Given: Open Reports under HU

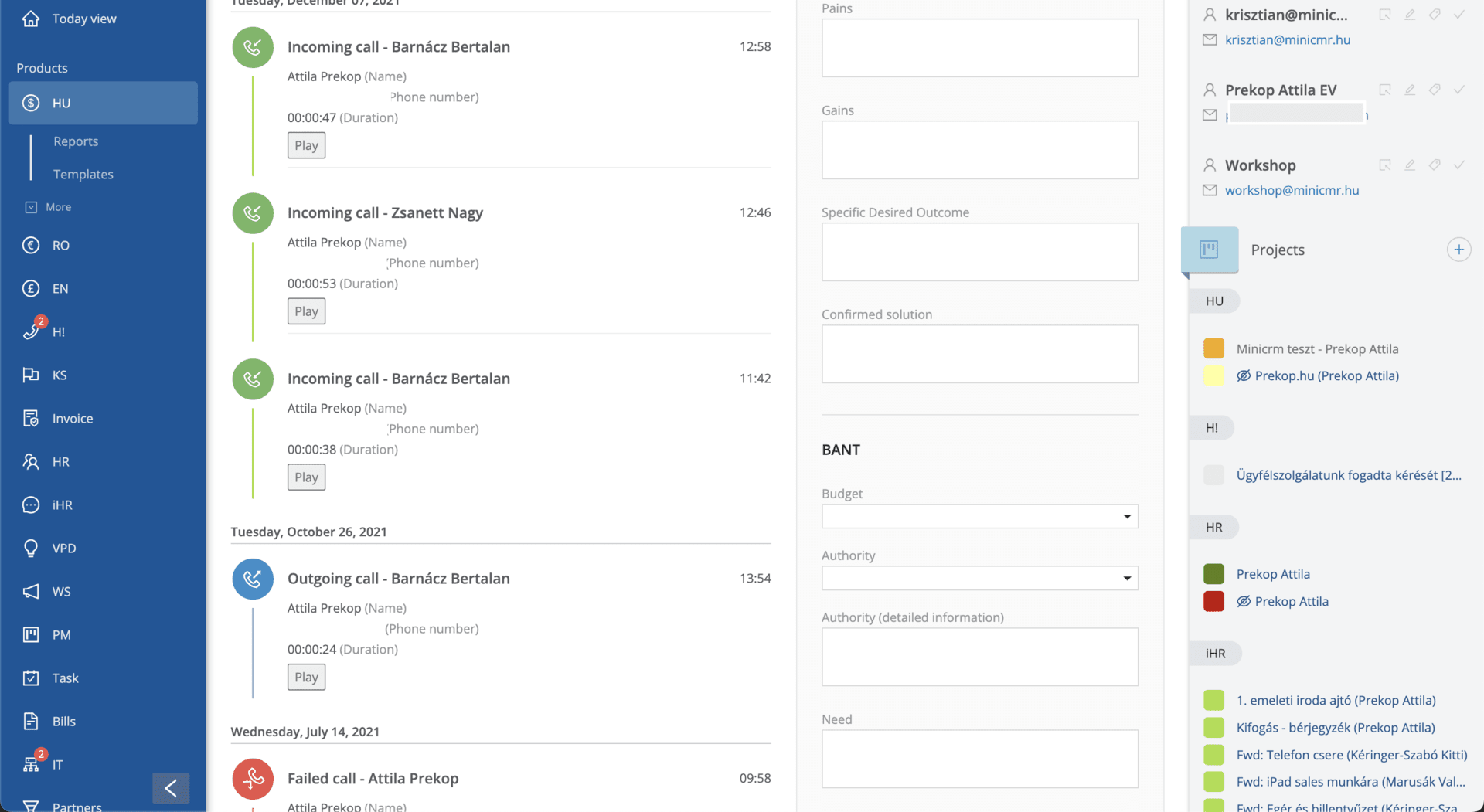Looking at the screenshot, I should (76, 141).
